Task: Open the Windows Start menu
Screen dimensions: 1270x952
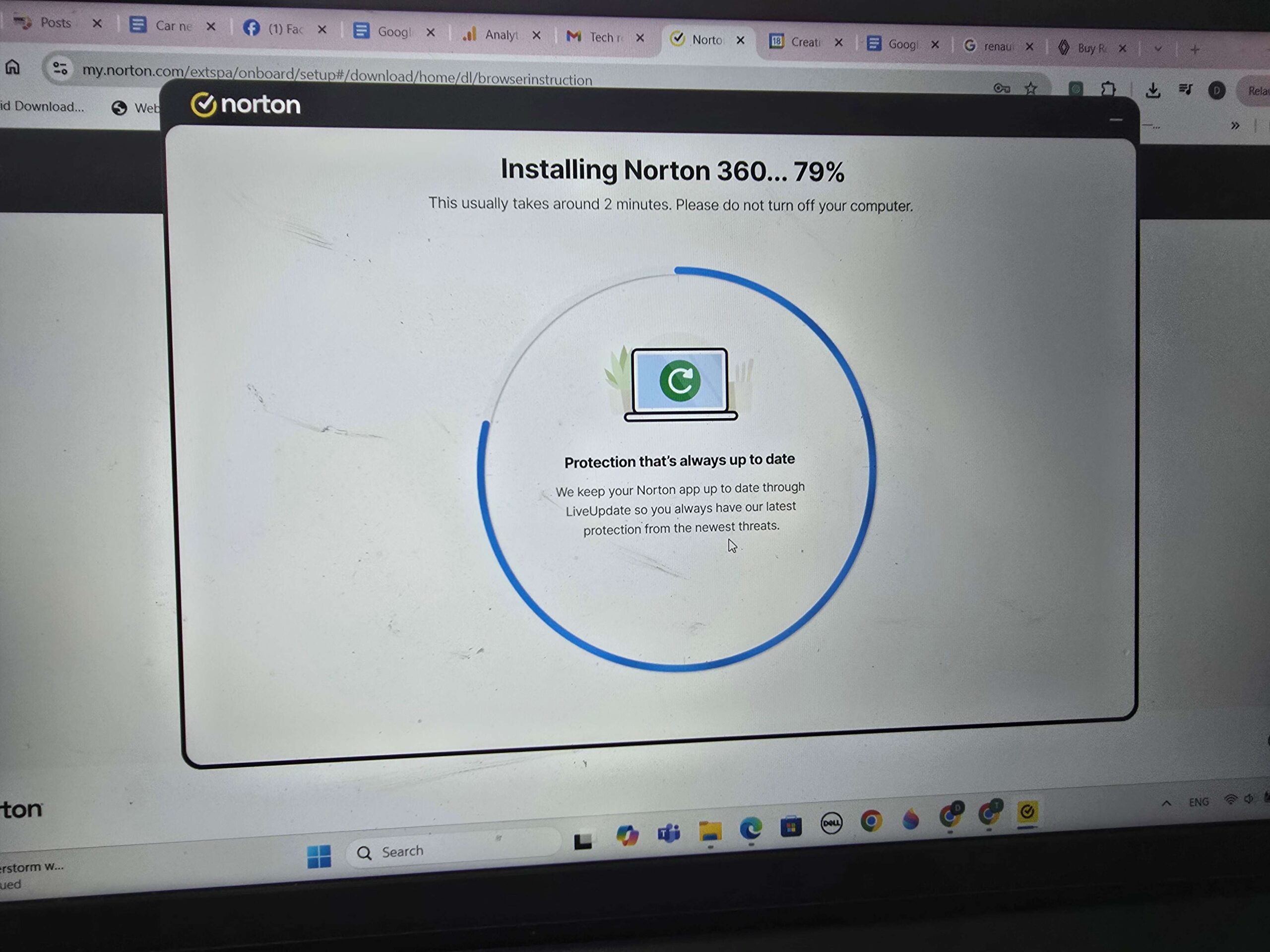Action: click(318, 856)
